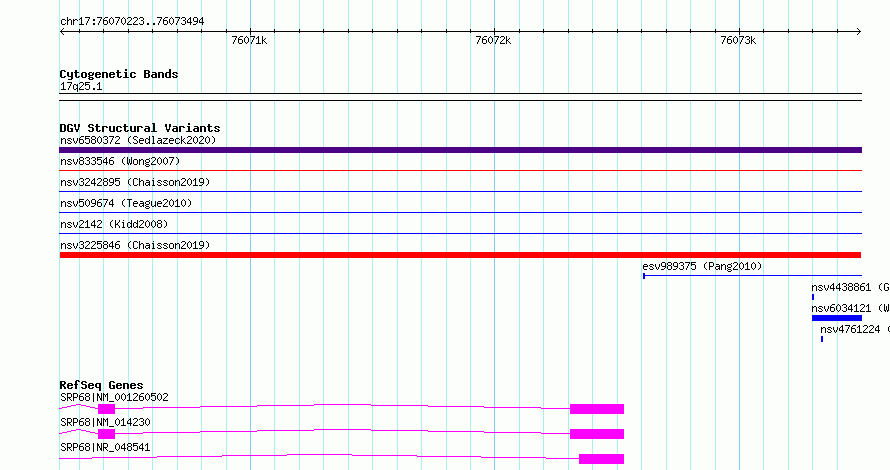Image resolution: width=890 pixels, height=470 pixels.
Task: Select the nsv3225846 (Chaisson2019) label
Action: (135, 245)
